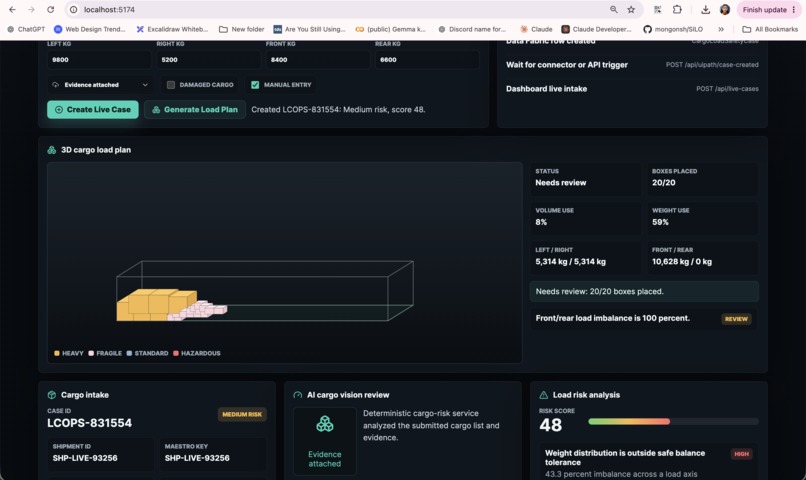Open the Excalidraw Whiteboard bookmark

point(172,29)
